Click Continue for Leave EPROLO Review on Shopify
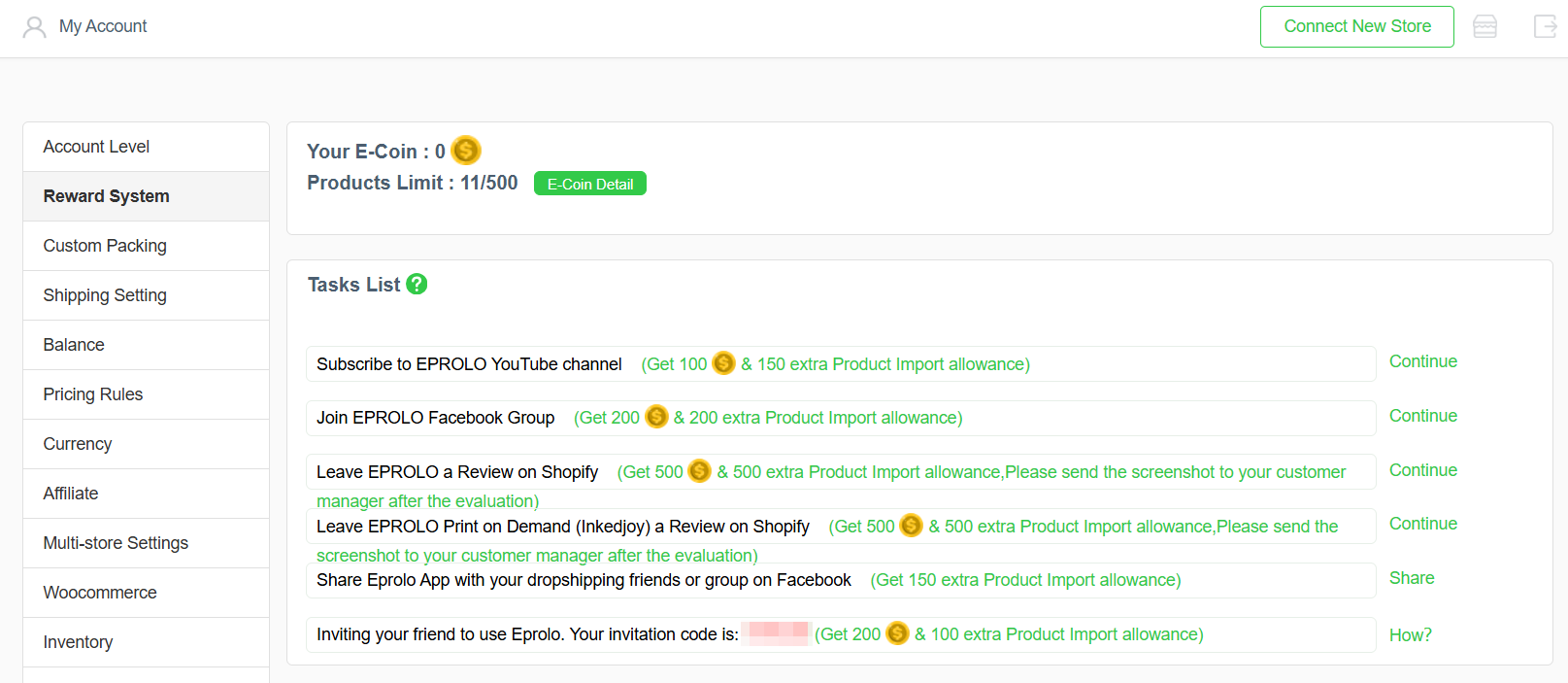The width and height of the screenshot is (1568, 683). pyautogui.click(x=1422, y=470)
